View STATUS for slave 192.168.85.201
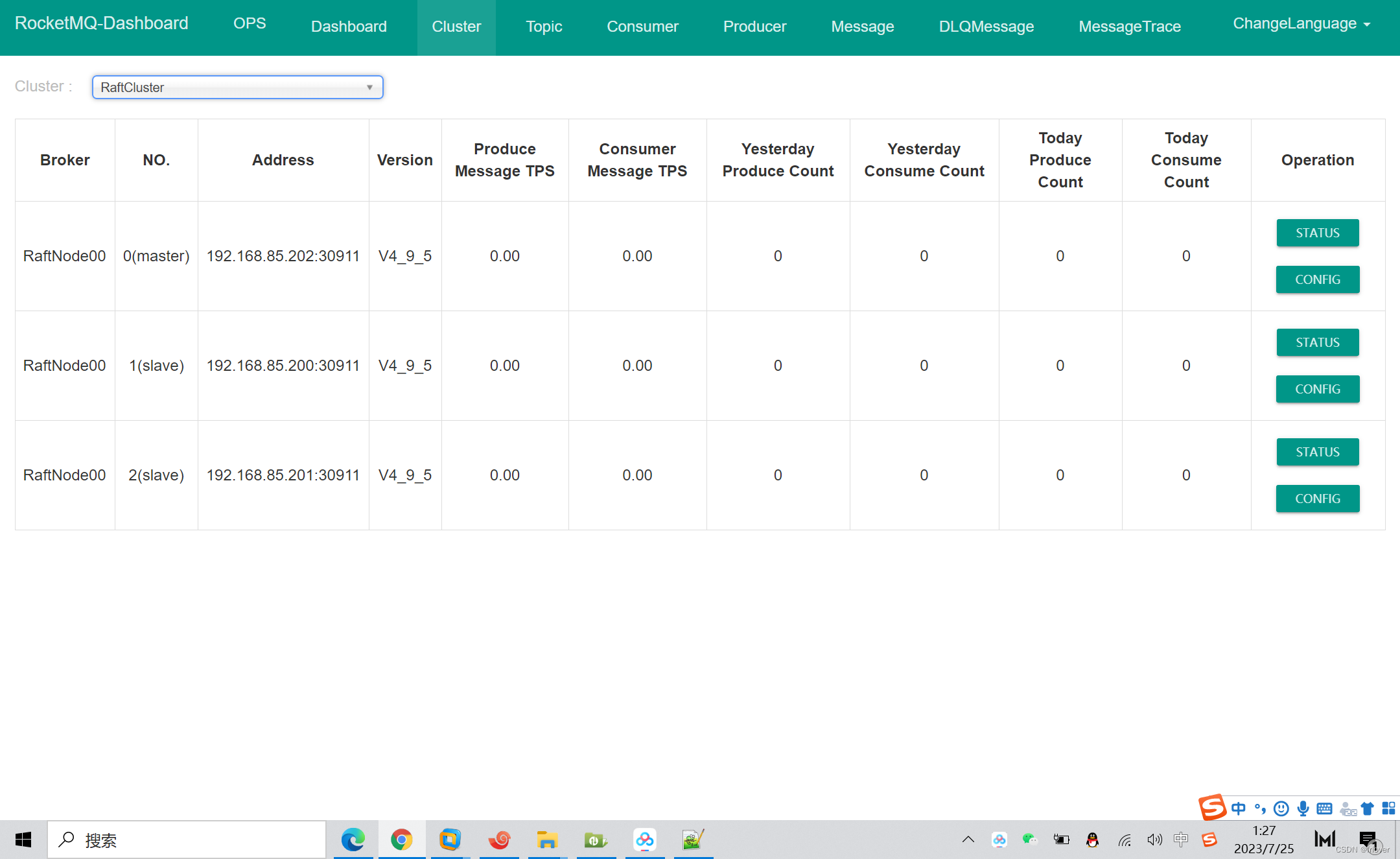 coord(1318,452)
